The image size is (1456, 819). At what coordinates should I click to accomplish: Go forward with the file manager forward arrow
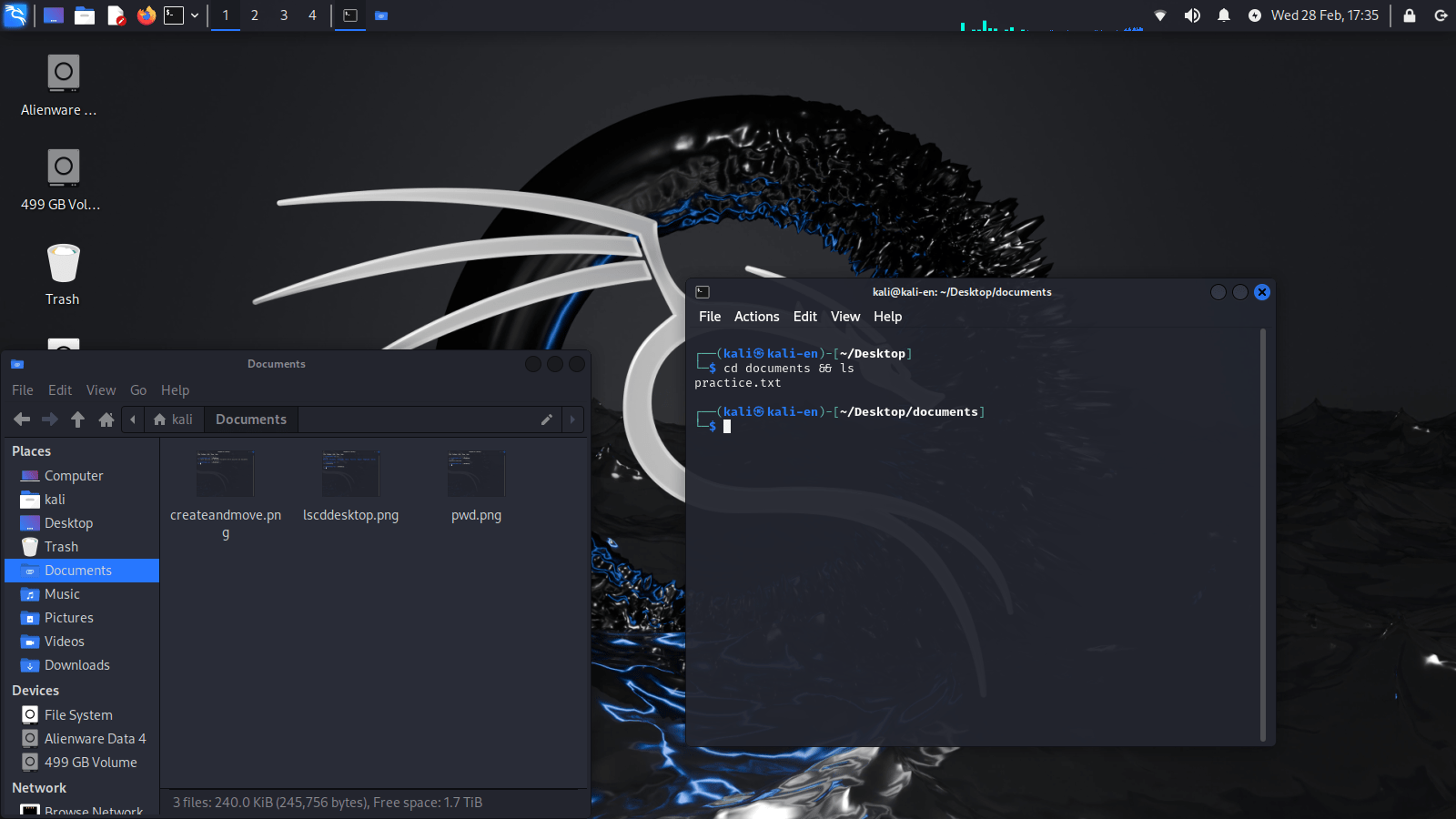(x=50, y=420)
